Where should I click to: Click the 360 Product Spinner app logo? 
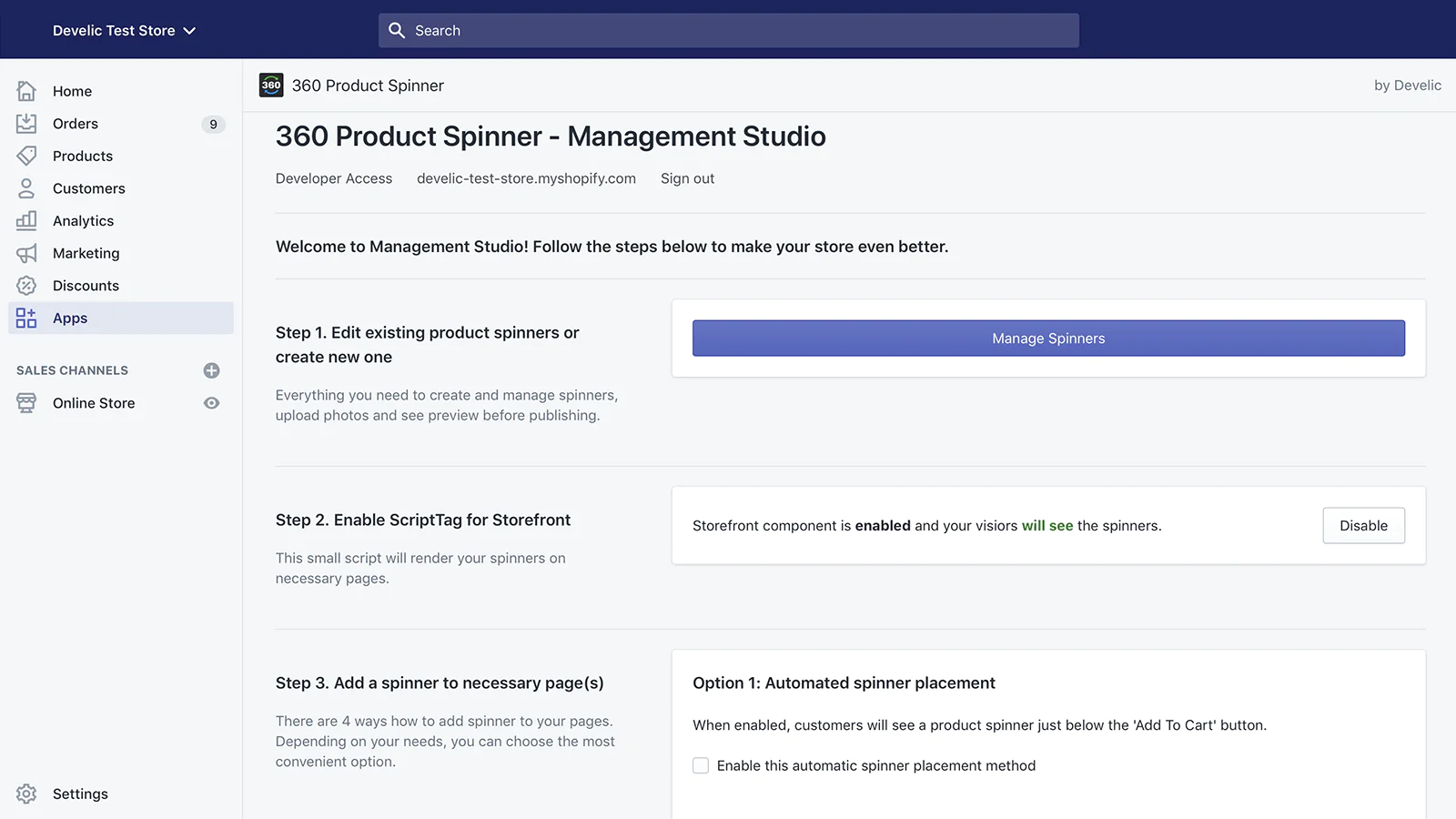pos(271,86)
